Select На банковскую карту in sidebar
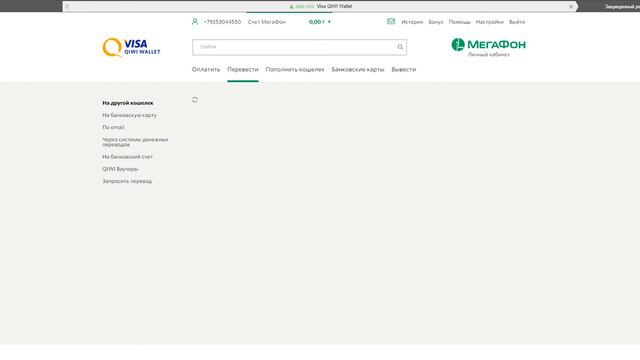Viewport: 640px width, 360px height. [x=129, y=115]
